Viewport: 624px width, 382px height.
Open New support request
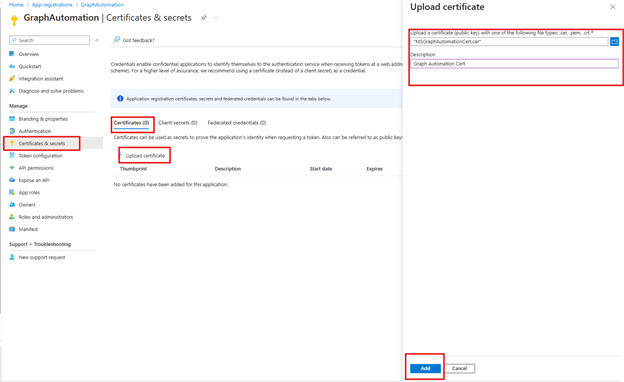point(42,257)
